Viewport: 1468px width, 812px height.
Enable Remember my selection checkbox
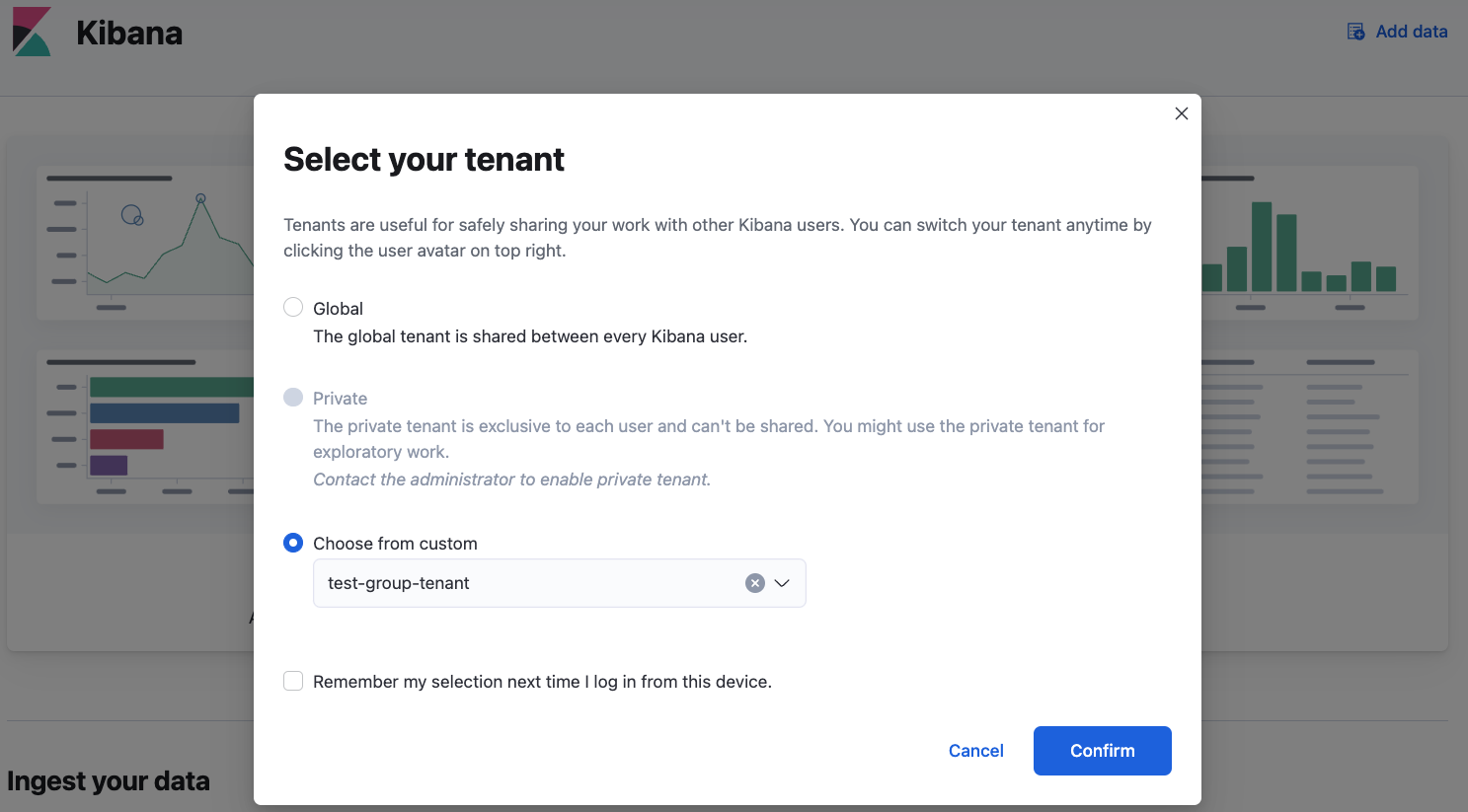coord(292,681)
